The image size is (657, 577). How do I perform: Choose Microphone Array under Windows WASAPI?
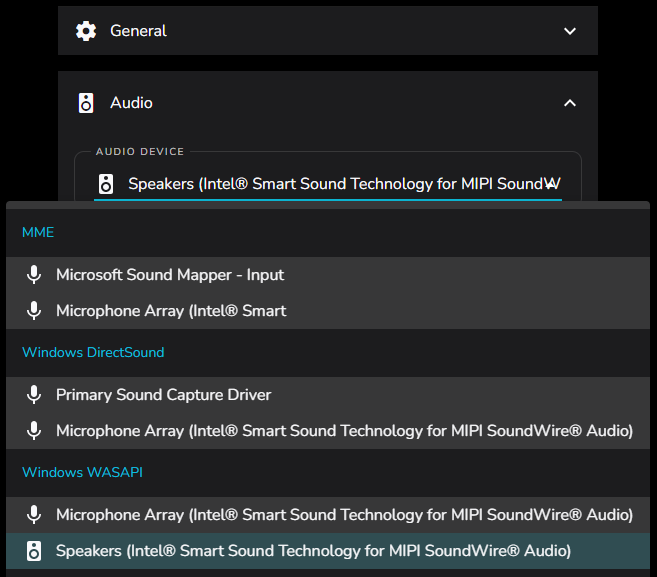(328, 515)
